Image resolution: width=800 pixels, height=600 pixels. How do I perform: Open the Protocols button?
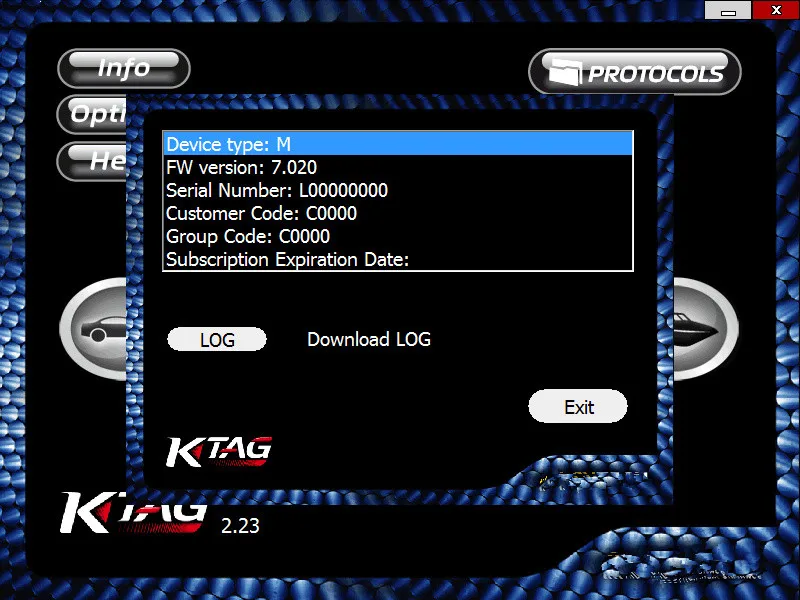[x=635, y=72]
